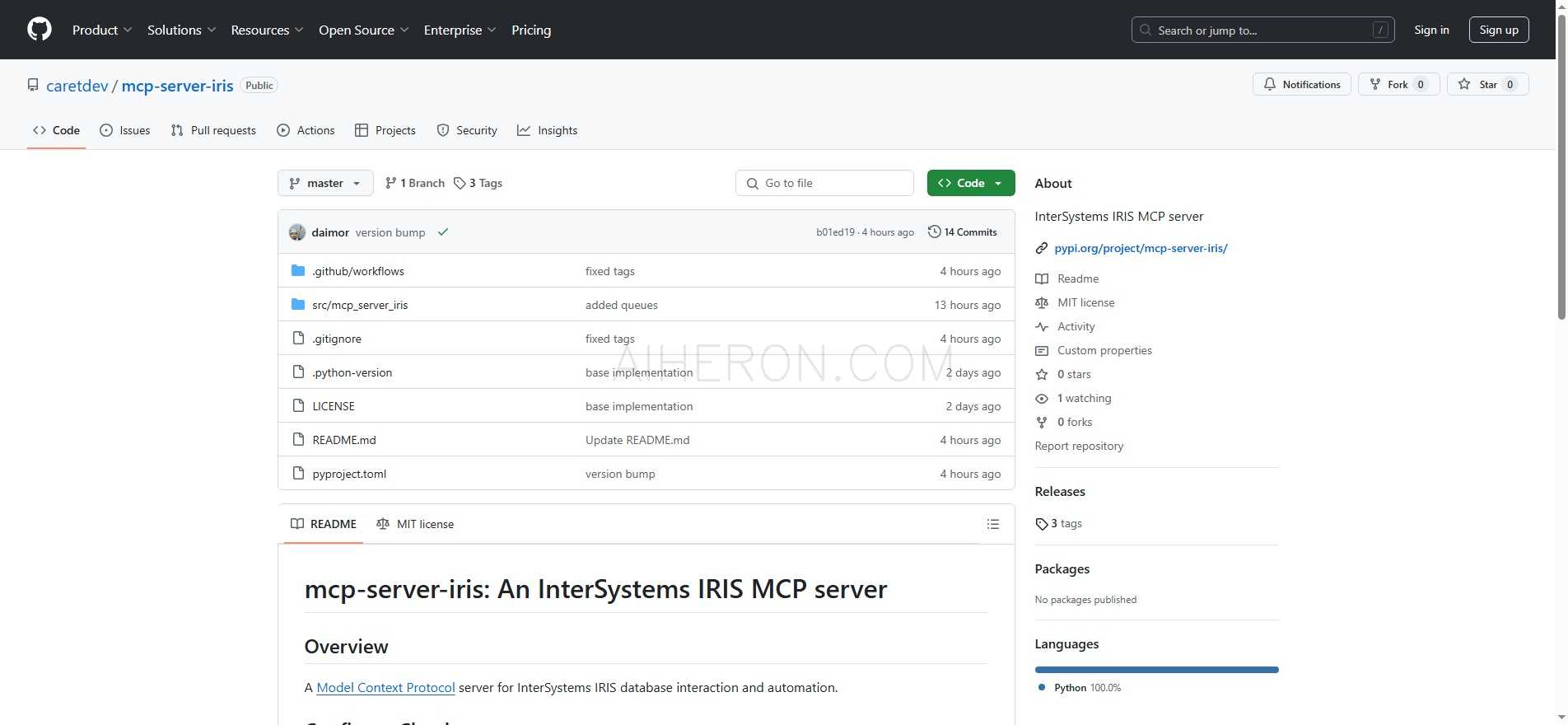Click the Python 100.0% language link
This screenshot has width=1568, height=725.
pyautogui.click(x=1079, y=688)
